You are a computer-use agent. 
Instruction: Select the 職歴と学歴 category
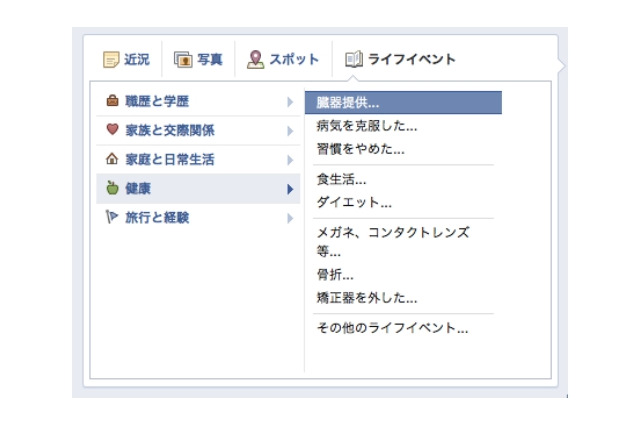pyautogui.click(x=198, y=101)
